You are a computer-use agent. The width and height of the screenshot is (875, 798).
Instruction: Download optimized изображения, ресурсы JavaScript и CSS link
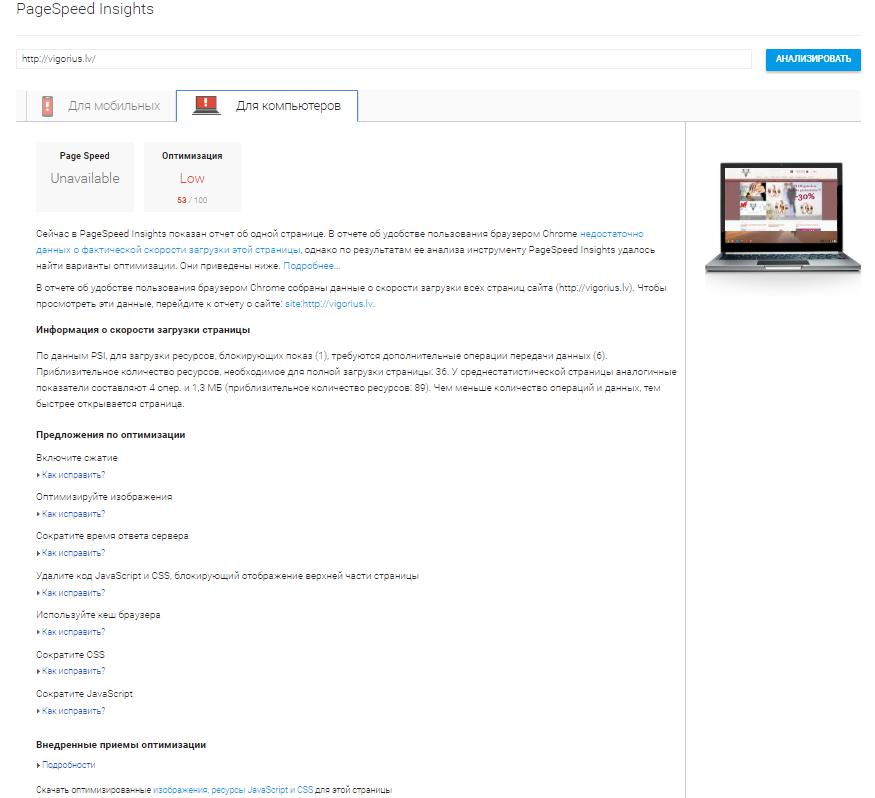click(x=233, y=790)
